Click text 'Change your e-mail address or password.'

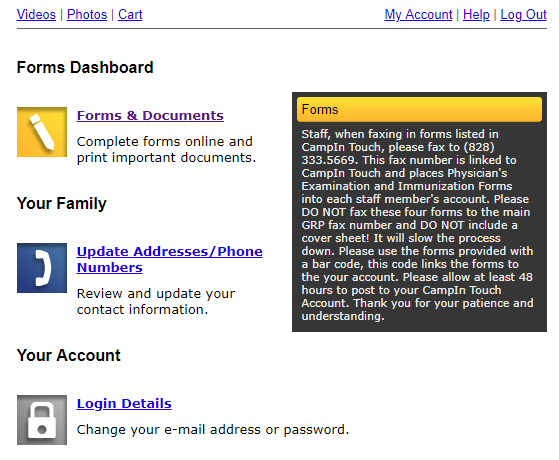point(213,430)
